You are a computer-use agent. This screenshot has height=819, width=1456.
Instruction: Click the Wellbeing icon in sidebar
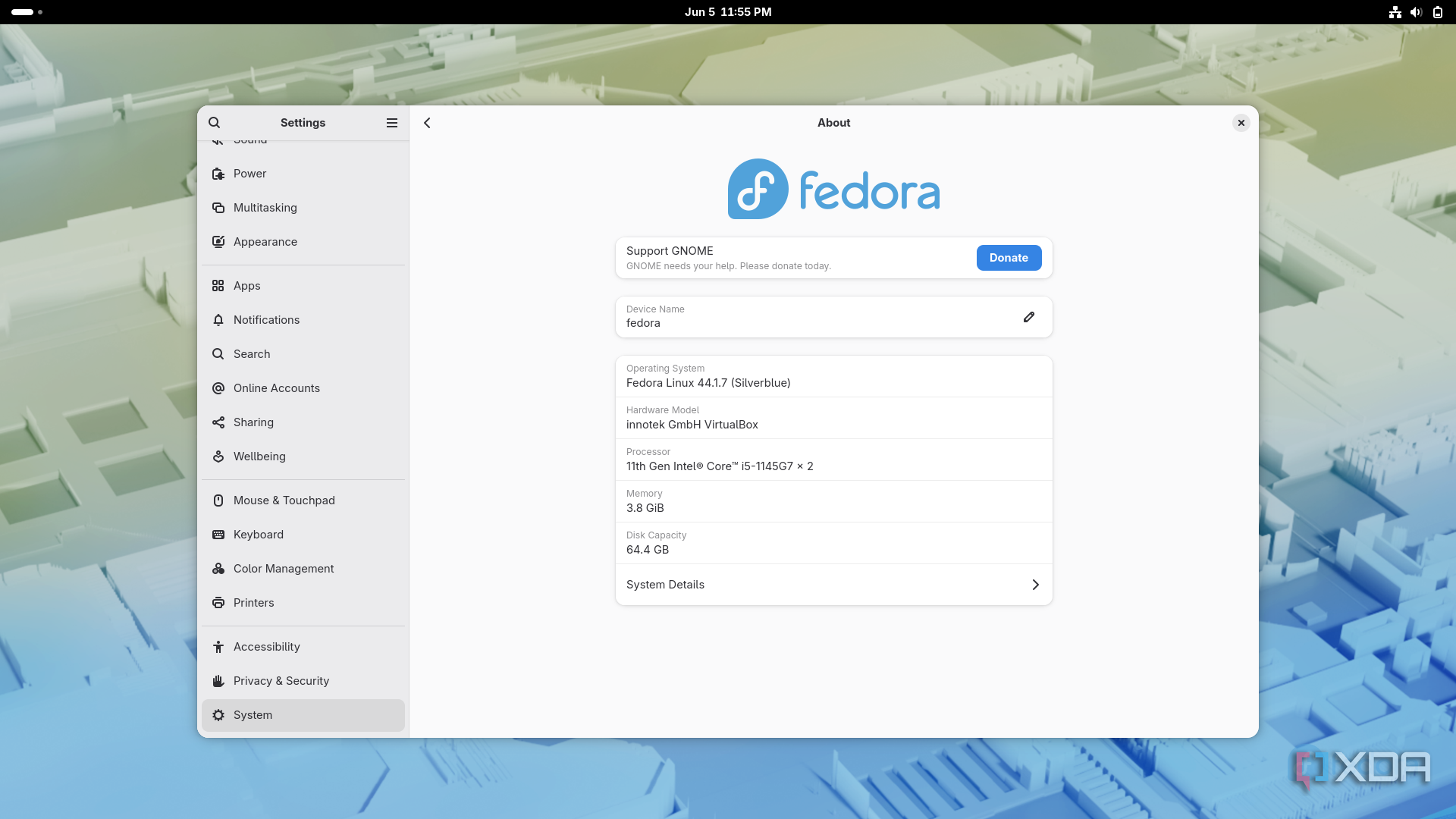[x=218, y=457]
